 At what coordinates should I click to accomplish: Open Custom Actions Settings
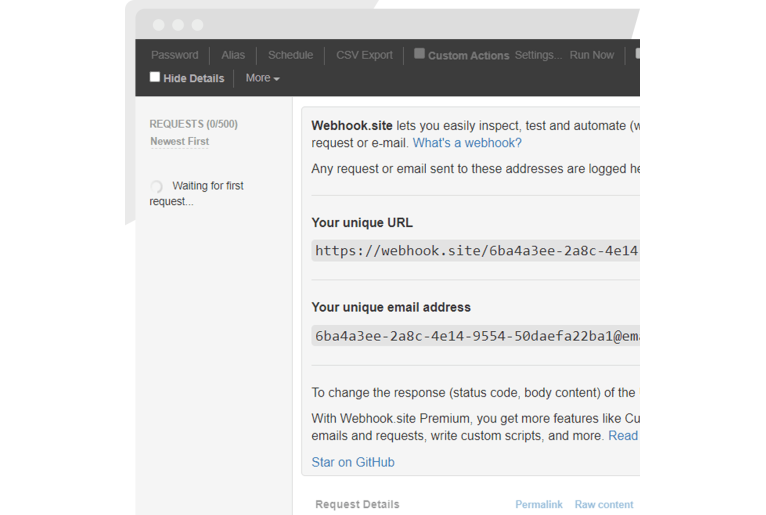point(538,55)
